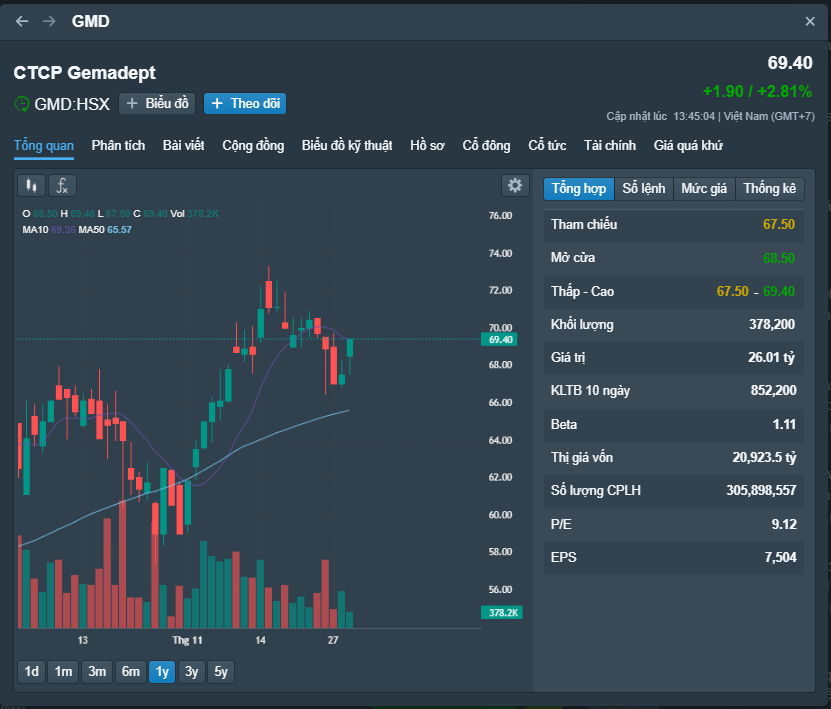The width and height of the screenshot is (831, 709).
Task: Click the Beta 1.11 row
Action: click(674, 425)
